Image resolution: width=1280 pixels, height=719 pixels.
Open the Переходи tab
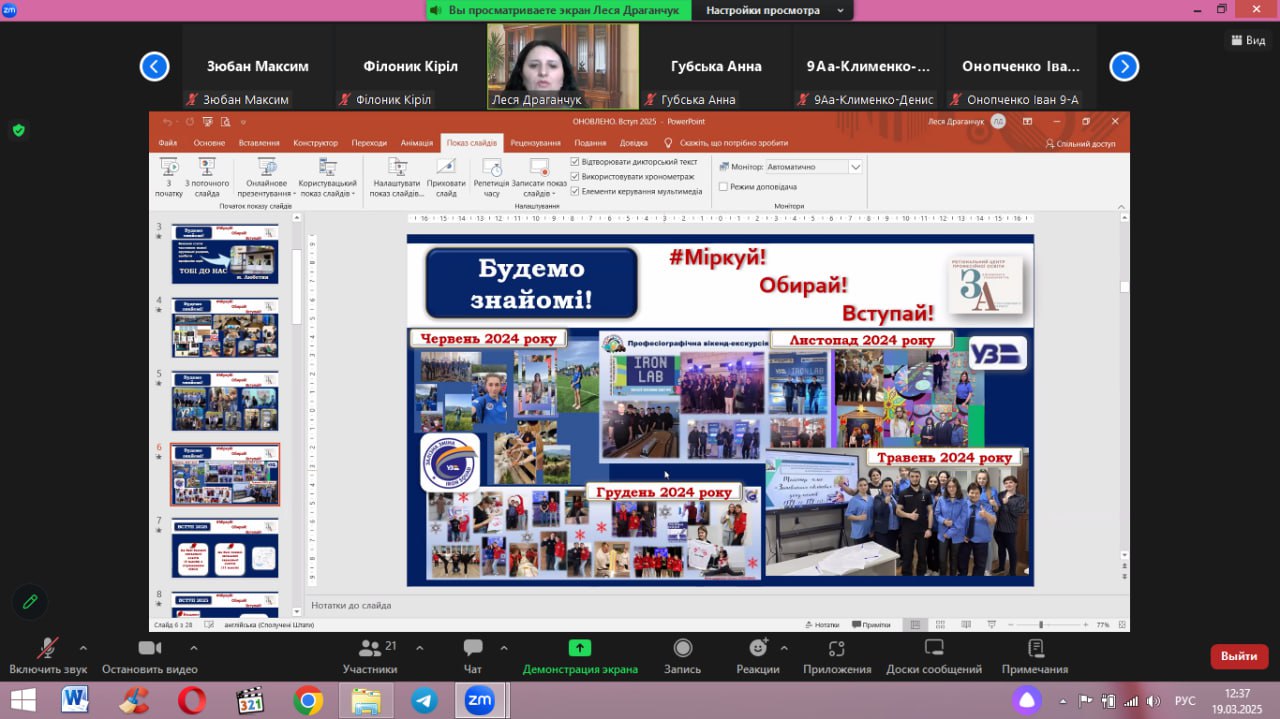[x=369, y=143]
